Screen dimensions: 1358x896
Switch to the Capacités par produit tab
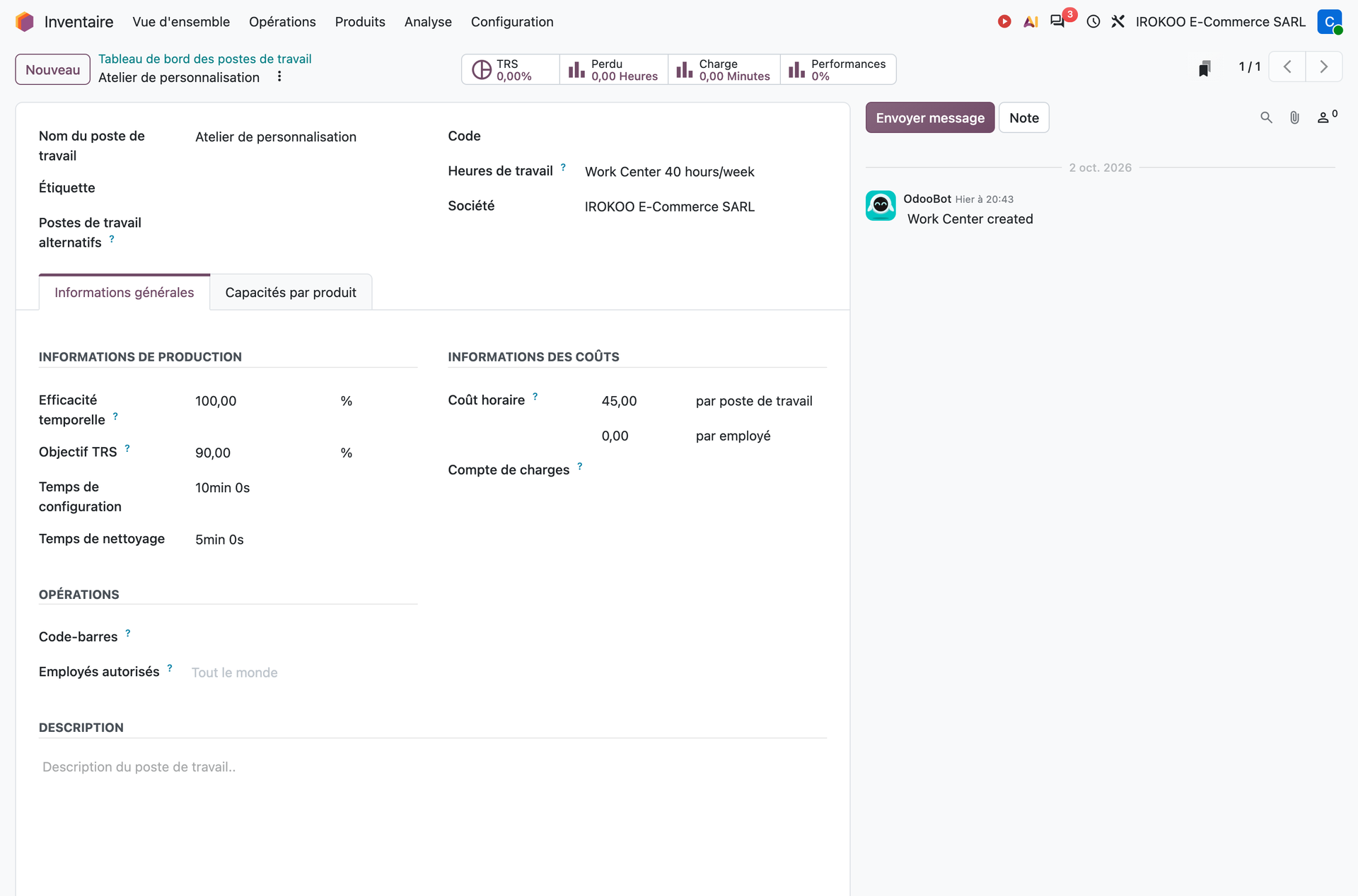click(291, 292)
